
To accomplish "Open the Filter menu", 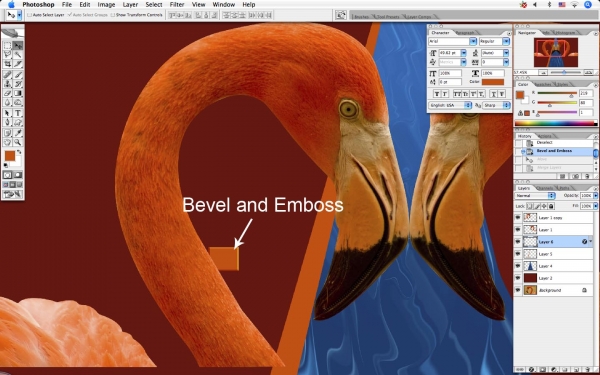I will pyautogui.click(x=176, y=5).
